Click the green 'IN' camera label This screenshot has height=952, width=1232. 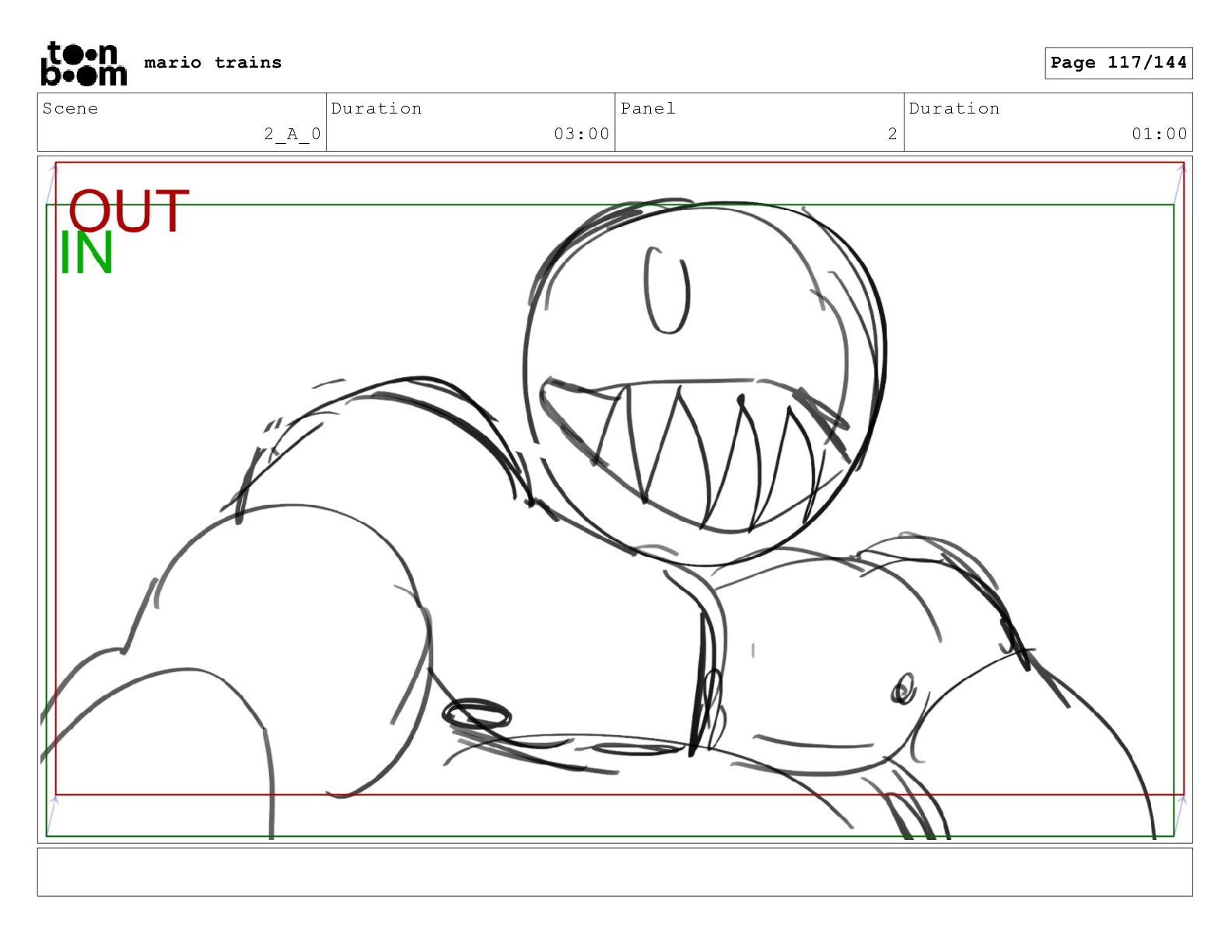(x=86, y=253)
